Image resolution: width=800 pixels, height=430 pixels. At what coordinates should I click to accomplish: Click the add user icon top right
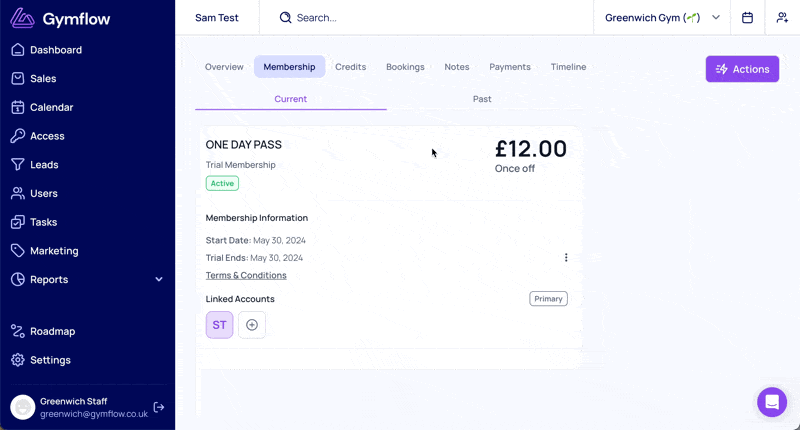coord(782,18)
